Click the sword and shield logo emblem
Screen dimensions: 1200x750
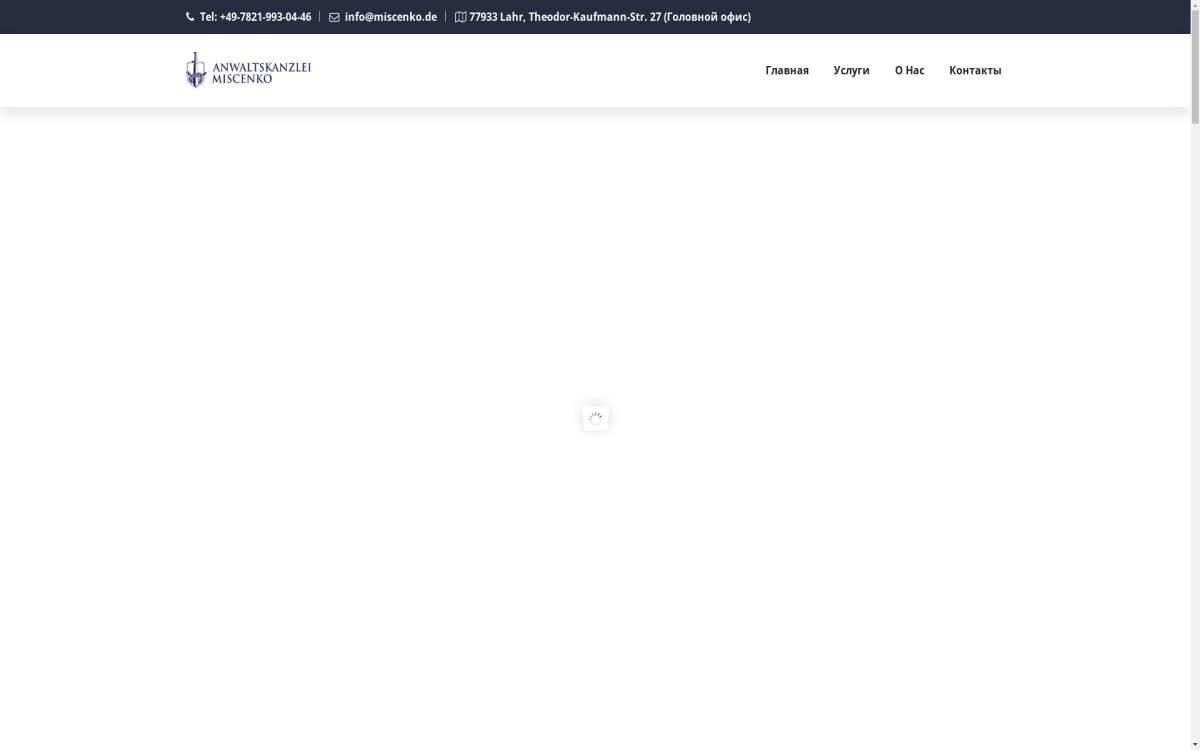coord(196,70)
